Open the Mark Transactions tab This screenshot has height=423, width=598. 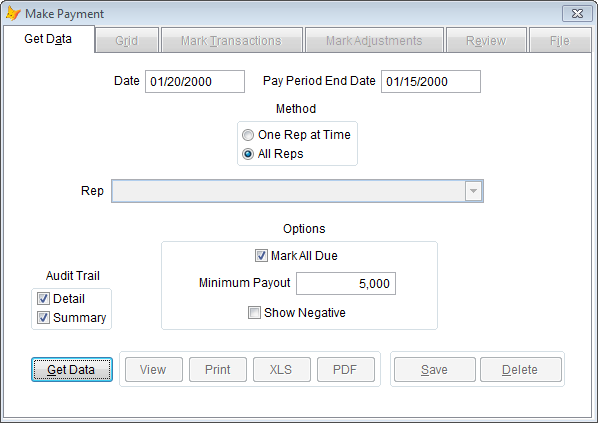pos(231,40)
